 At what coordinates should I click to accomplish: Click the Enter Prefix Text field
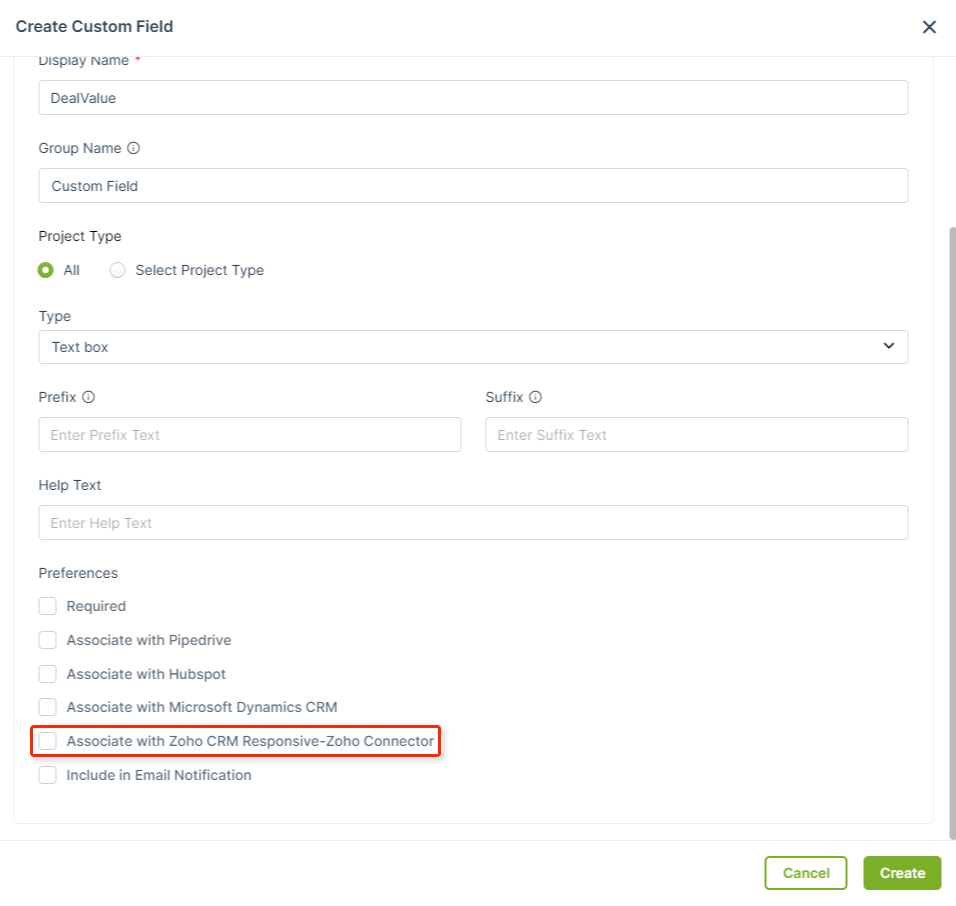249,435
